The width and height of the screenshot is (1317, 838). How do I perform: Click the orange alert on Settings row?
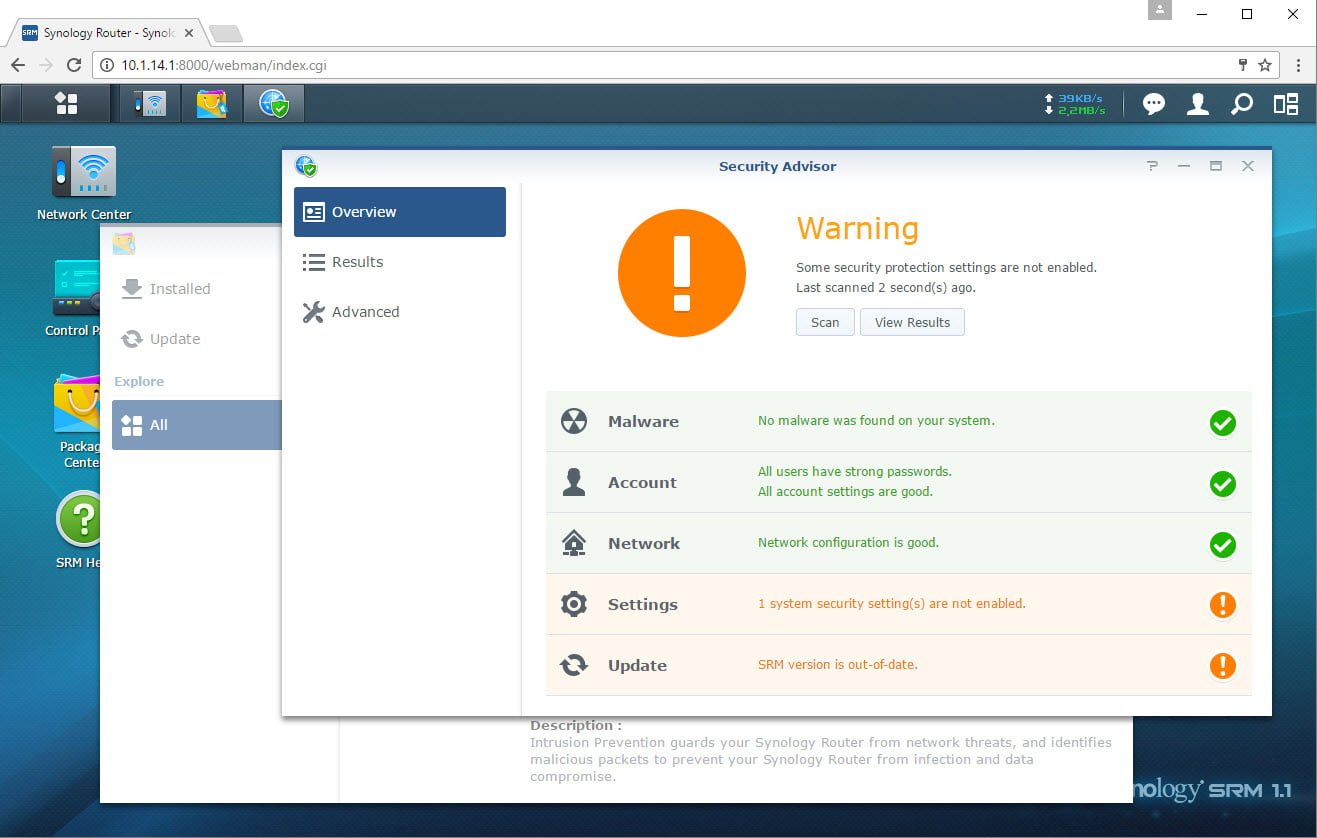tap(1222, 605)
